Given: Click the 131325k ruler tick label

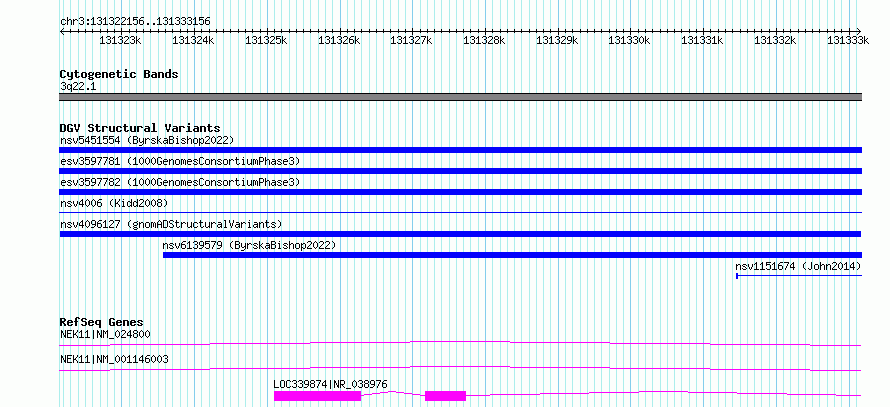Looking at the screenshot, I should click(266, 40).
